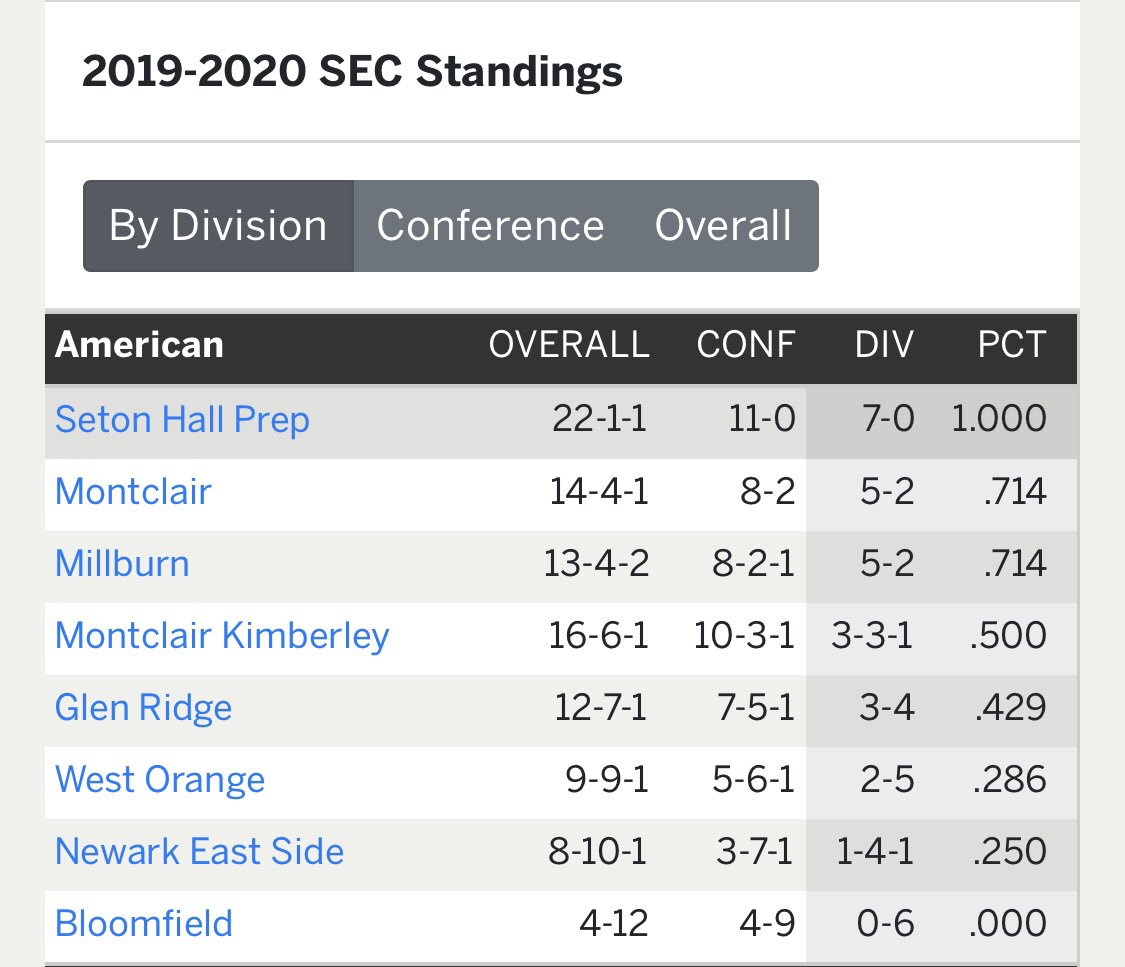This screenshot has width=1125, height=967.
Task: Open the Montclair Kimberley team page
Action: pyautogui.click(x=222, y=635)
